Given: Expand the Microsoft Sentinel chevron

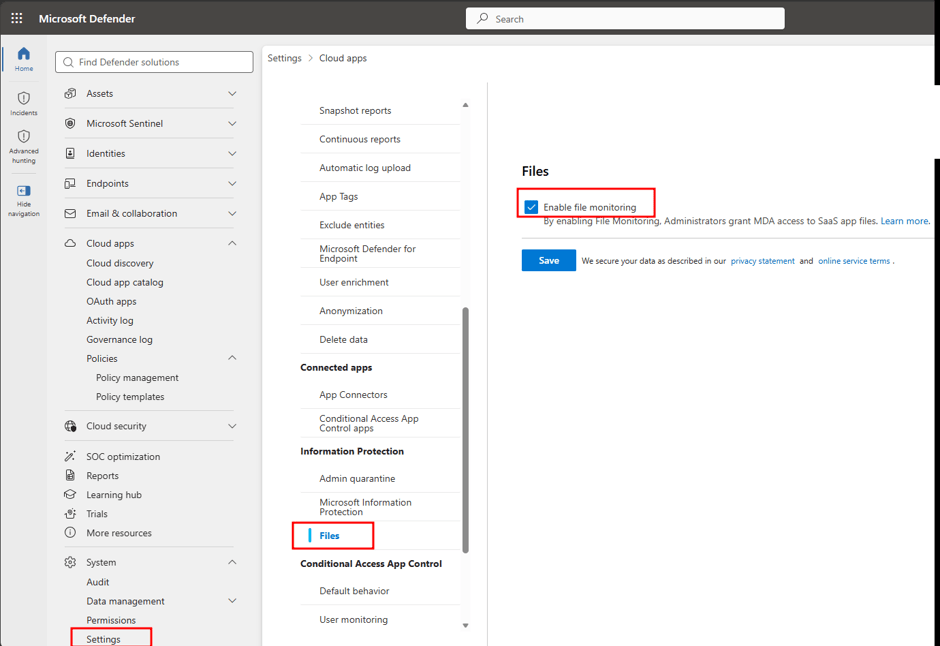Looking at the screenshot, I should [x=232, y=123].
